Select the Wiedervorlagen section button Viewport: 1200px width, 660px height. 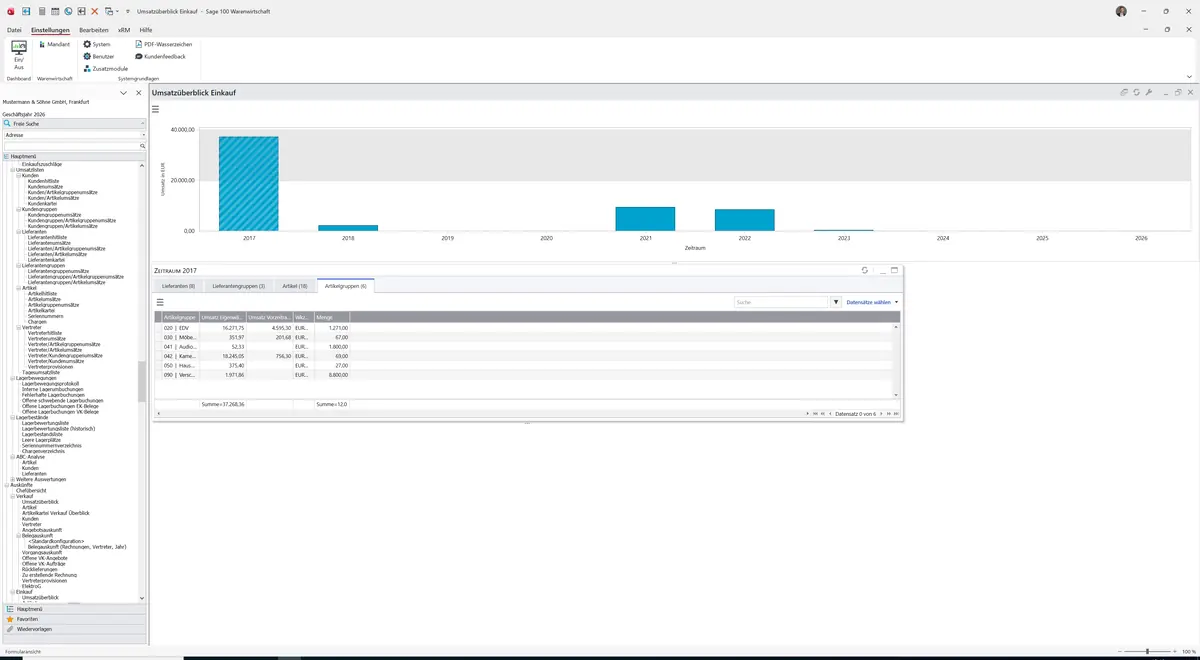74,629
